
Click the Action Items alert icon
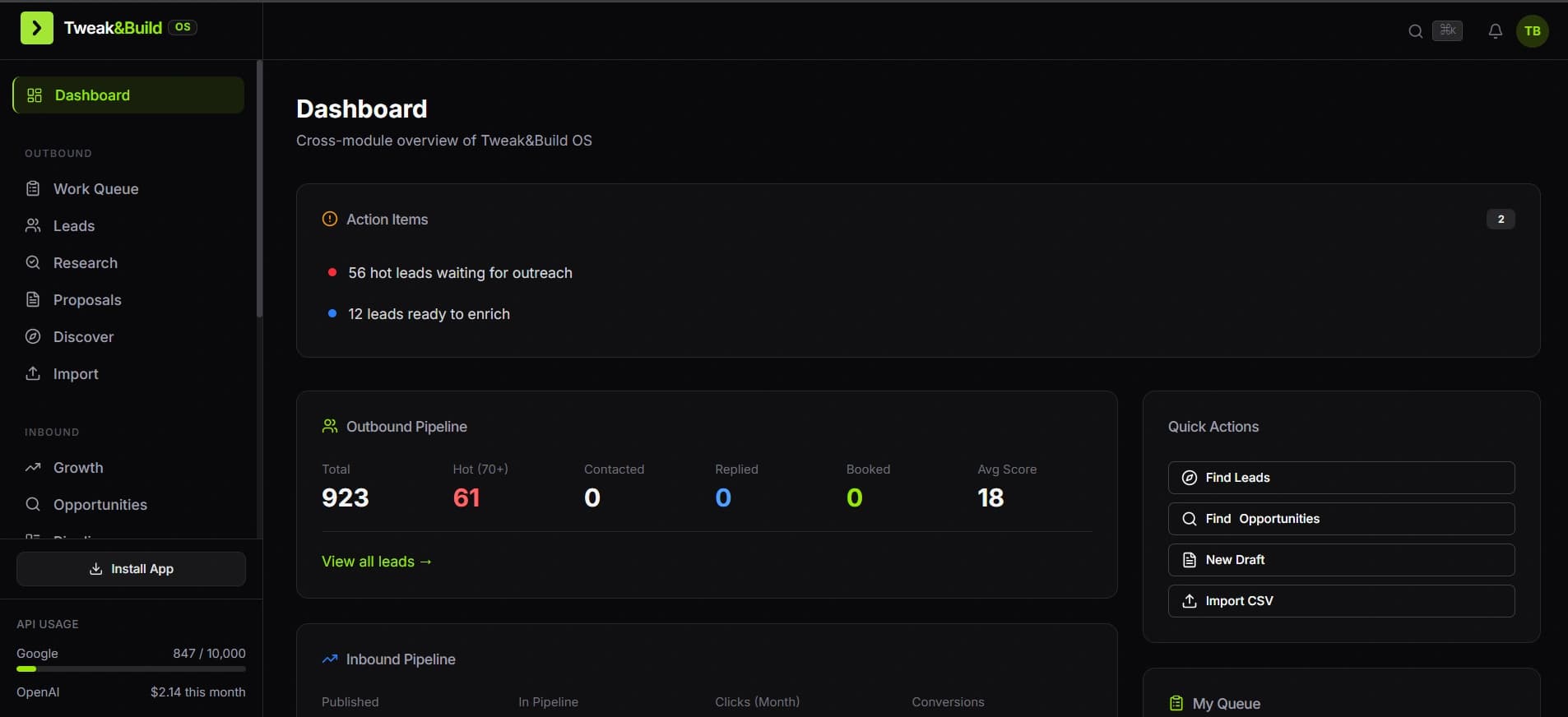[x=330, y=219]
